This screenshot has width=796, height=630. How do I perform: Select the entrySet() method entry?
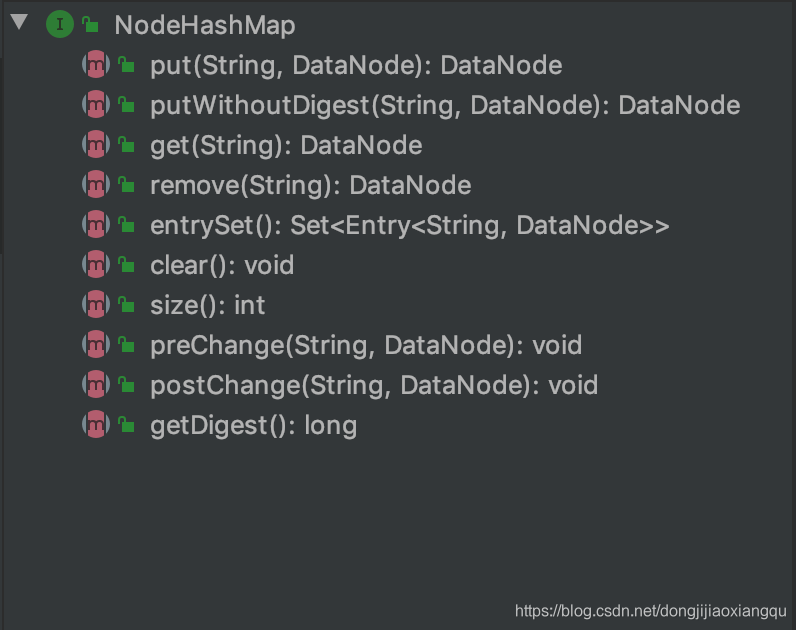point(409,225)
